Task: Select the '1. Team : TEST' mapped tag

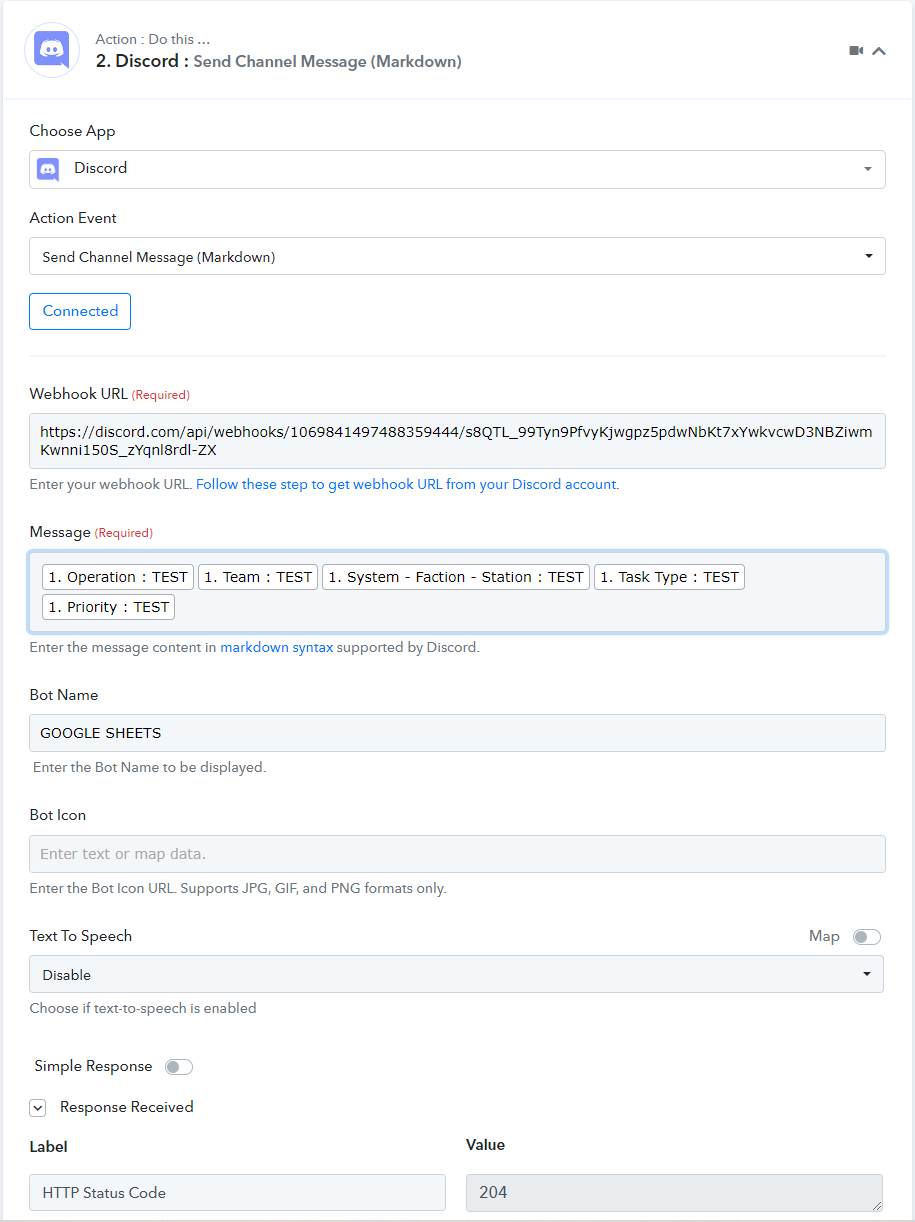Action: click(258, 577)
